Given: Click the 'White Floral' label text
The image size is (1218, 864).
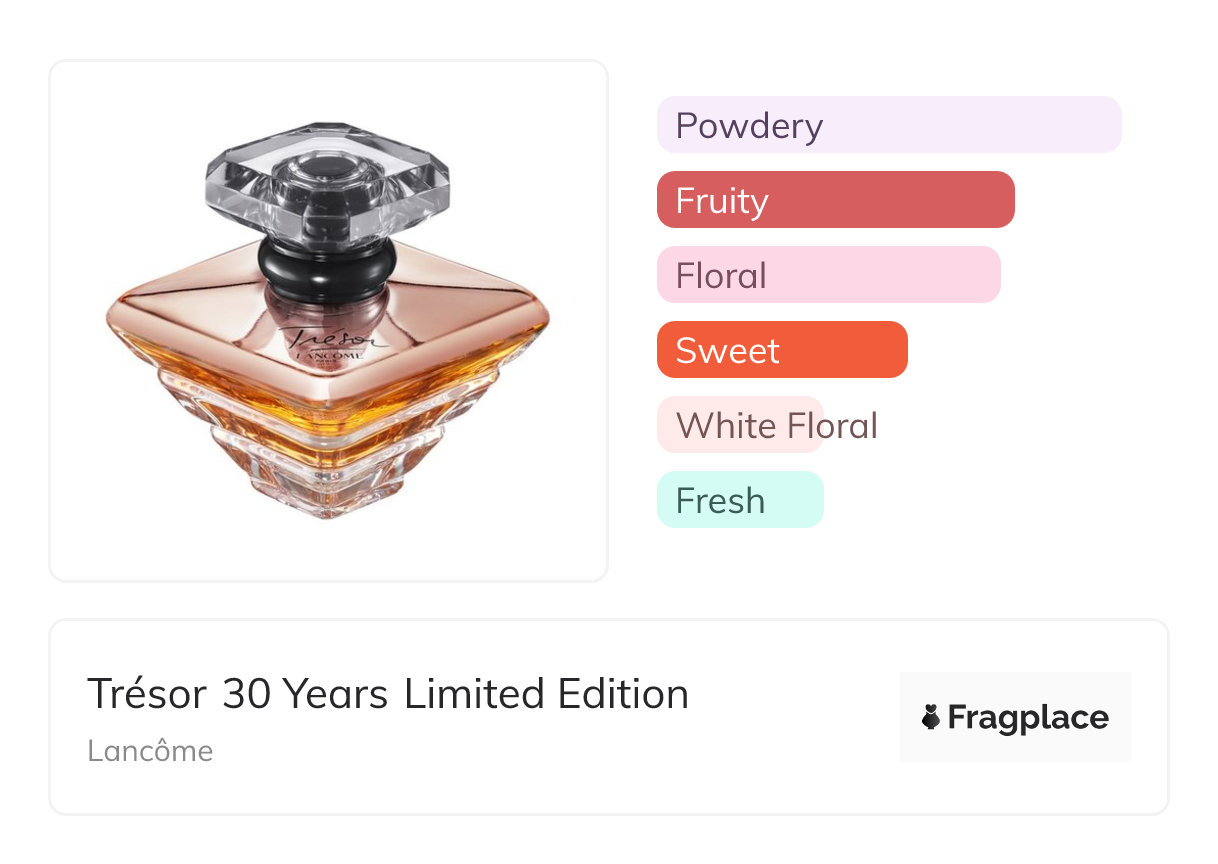Looking at the screenshot, I should 776,426.
